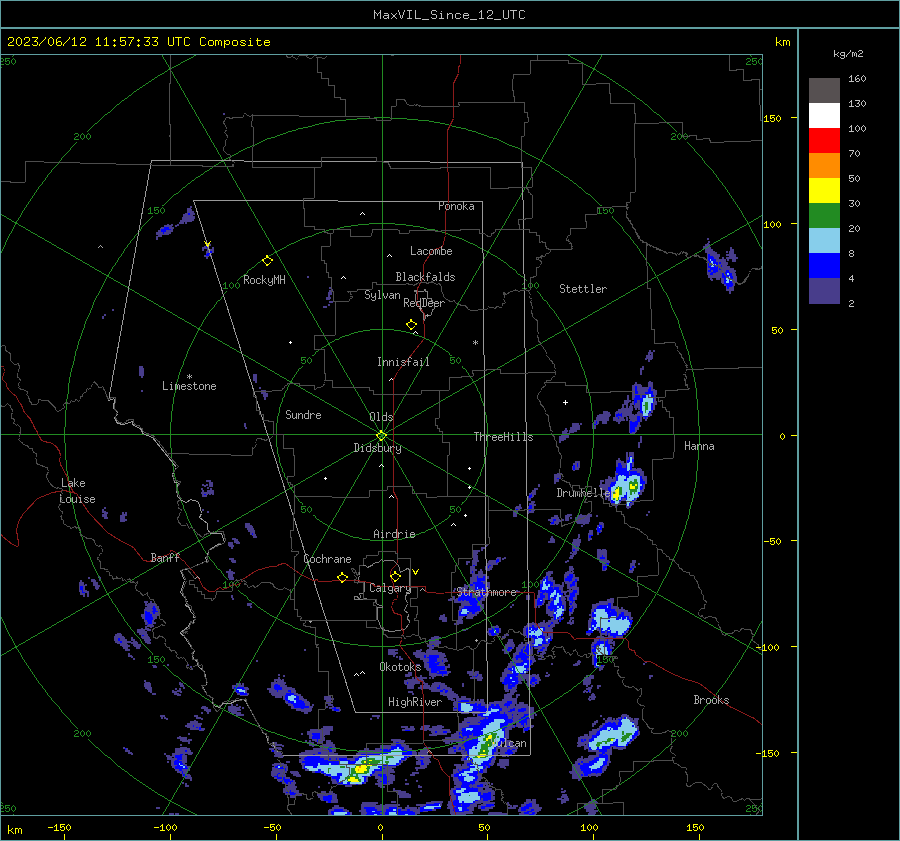The image size is (900, 841).
Task: Click the Calgary city label
Action: pos(390,588)
